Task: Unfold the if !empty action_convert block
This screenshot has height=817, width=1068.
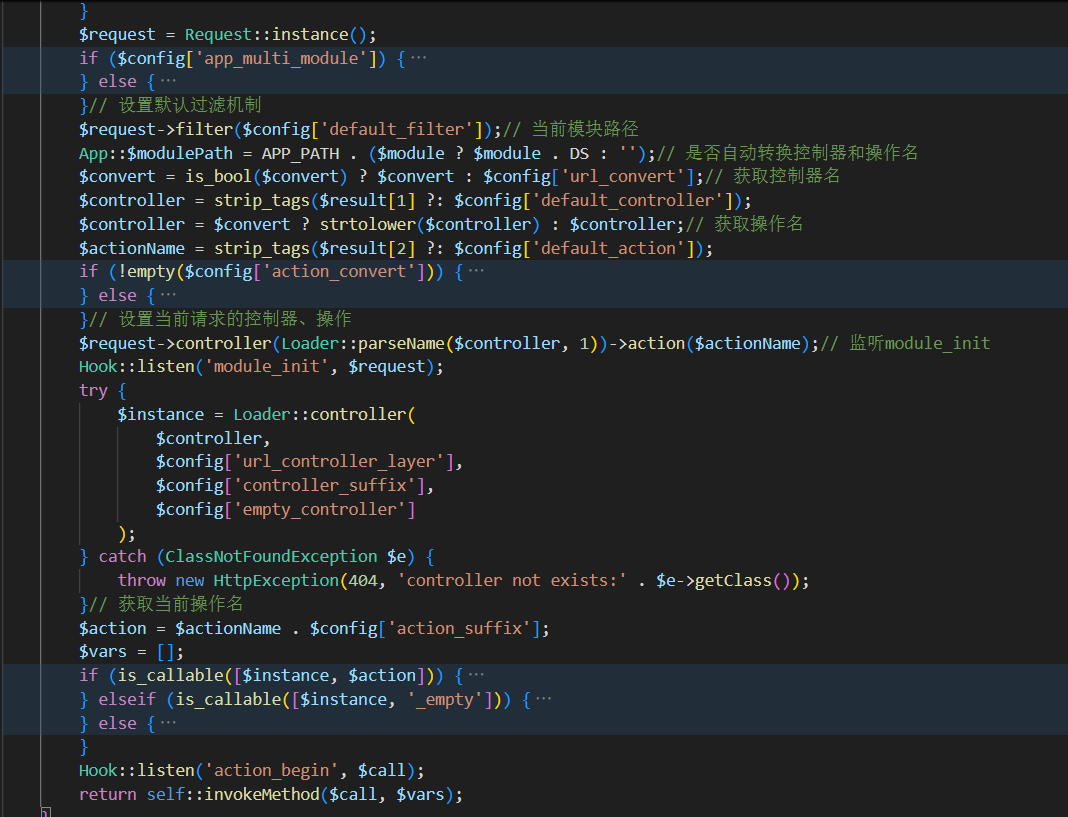Action: point(476,271)
